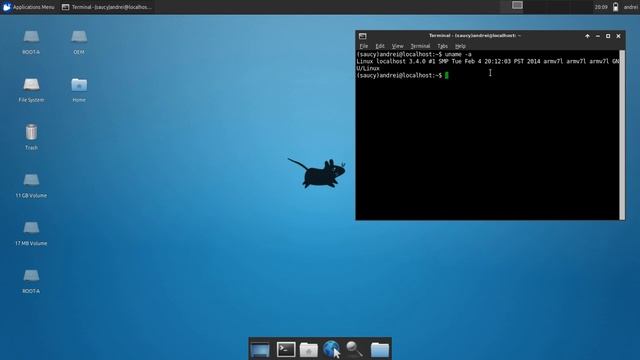Viewport: 640px width, 360px height.
Task: Click the 20:09 clock in the panel
Action: tap(601, 7)
